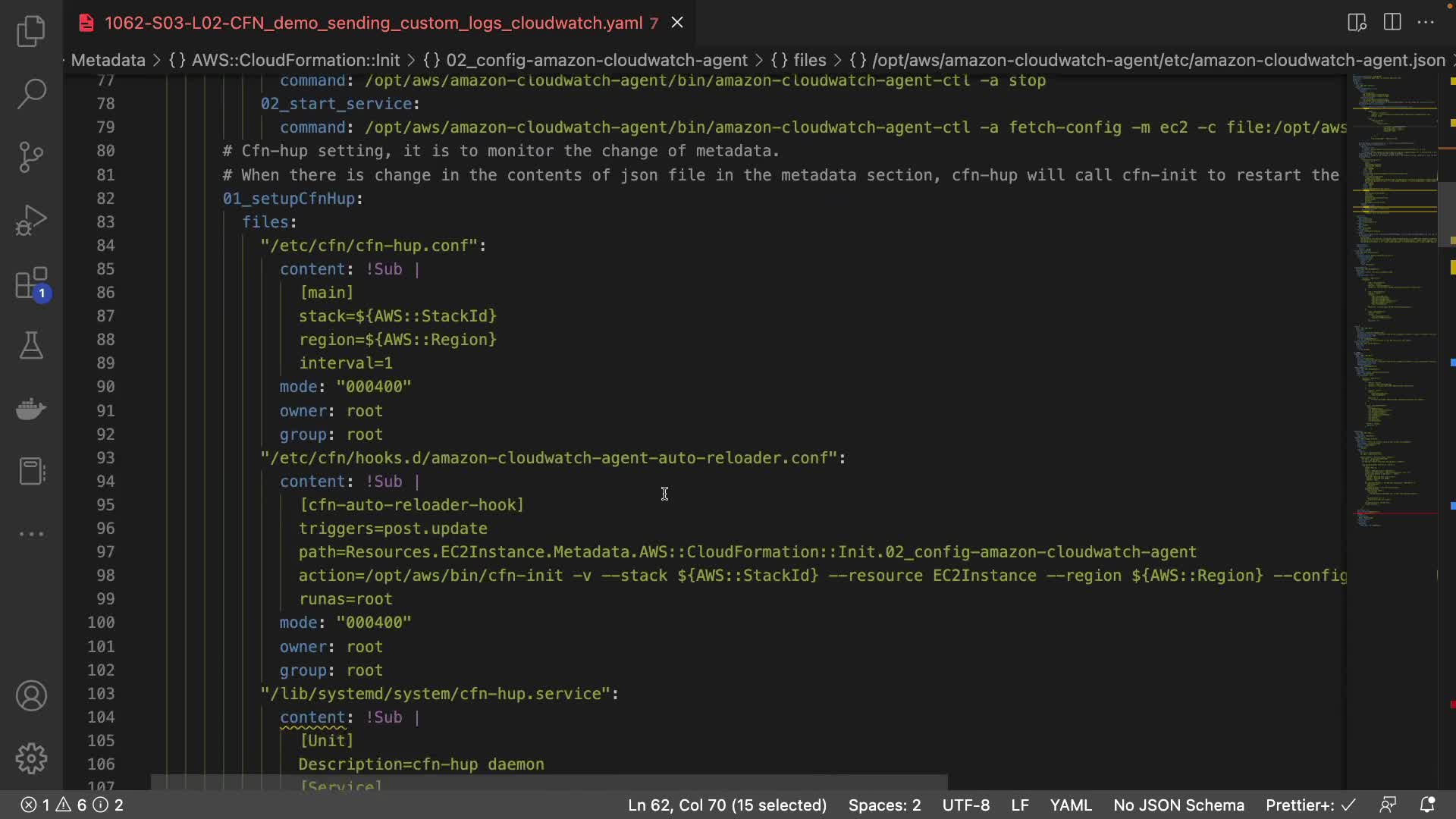Select the cloudwatch.yaml editor tab

373,23
